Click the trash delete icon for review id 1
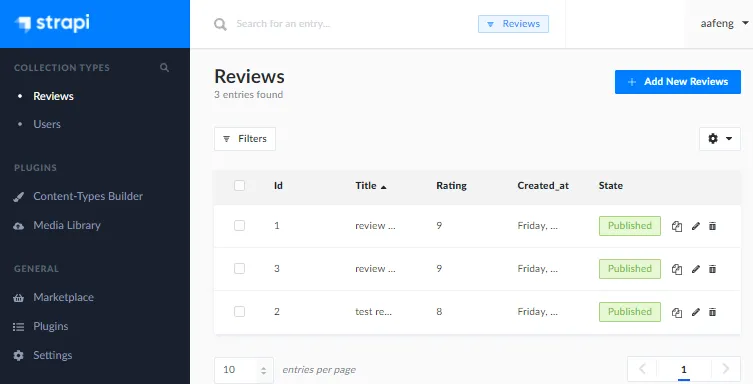 coord(713,226)
